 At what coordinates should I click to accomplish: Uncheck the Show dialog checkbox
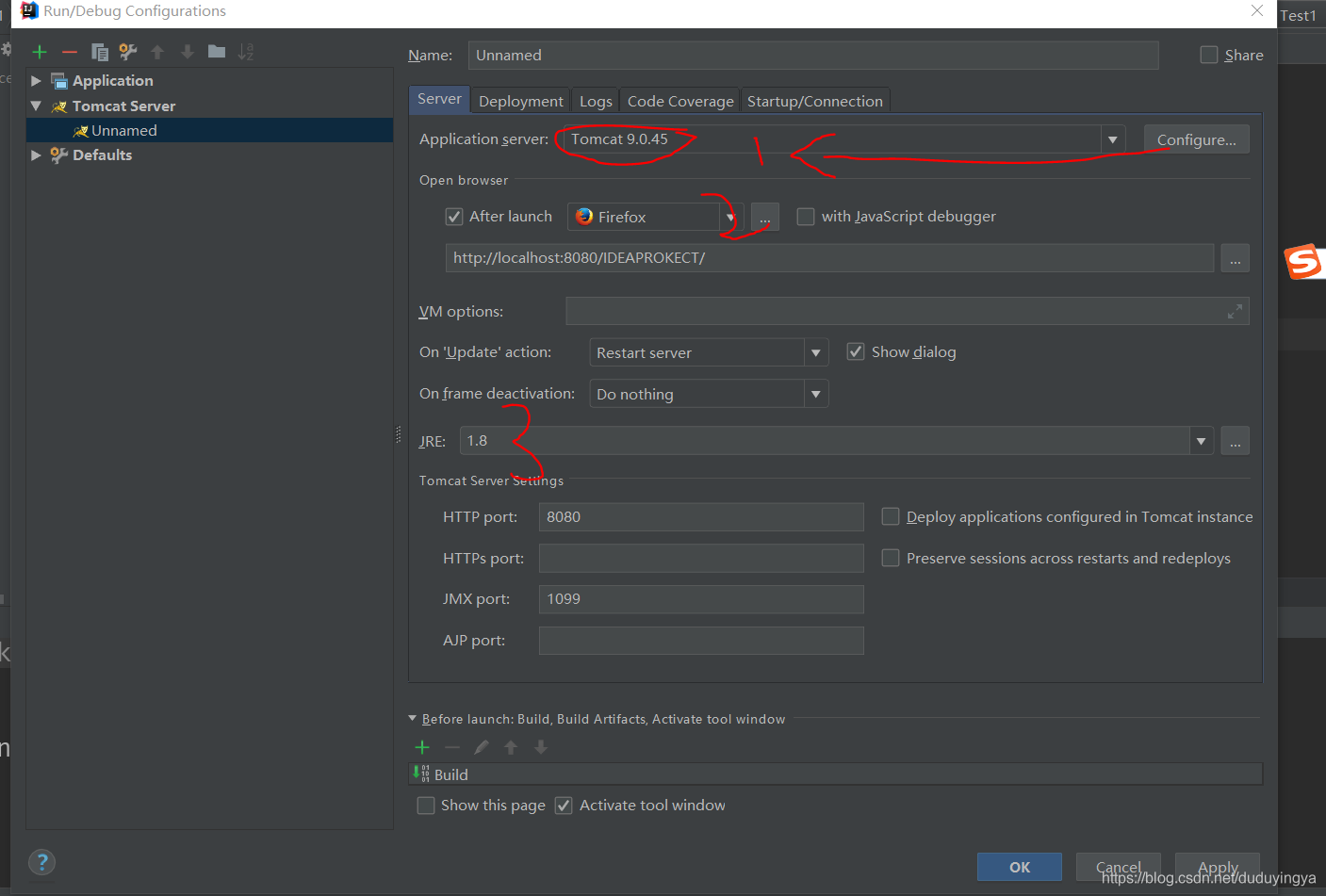pos(856,351)
